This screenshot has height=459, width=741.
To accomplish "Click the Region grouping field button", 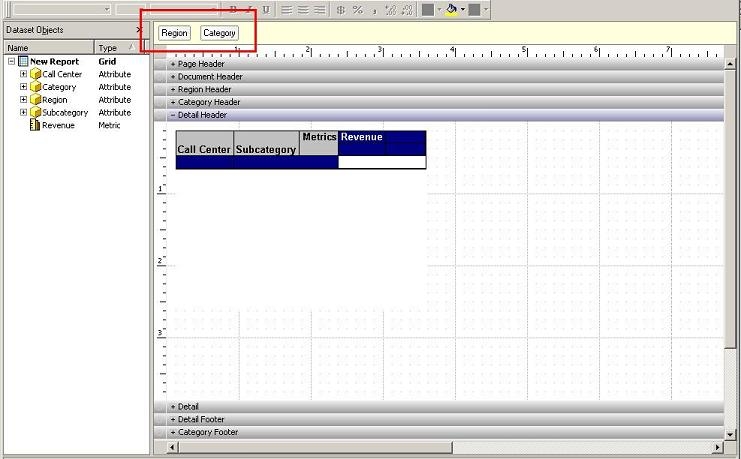I will [174, 33].
